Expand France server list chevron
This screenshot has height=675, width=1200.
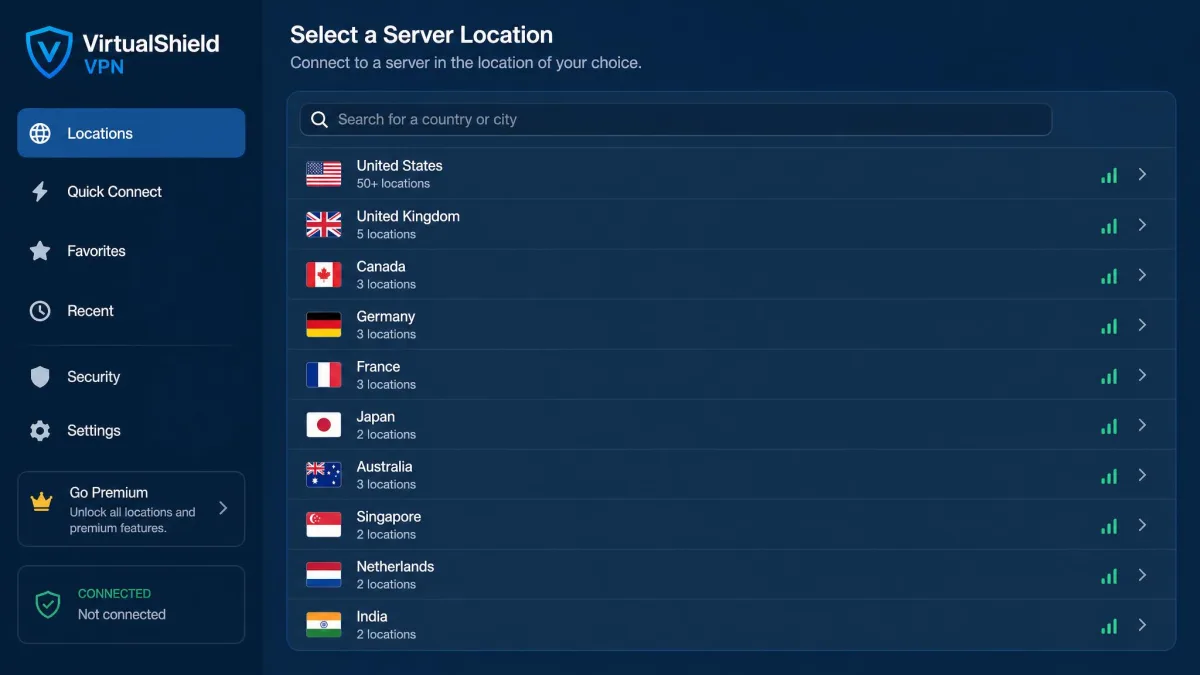(1142, 375)
